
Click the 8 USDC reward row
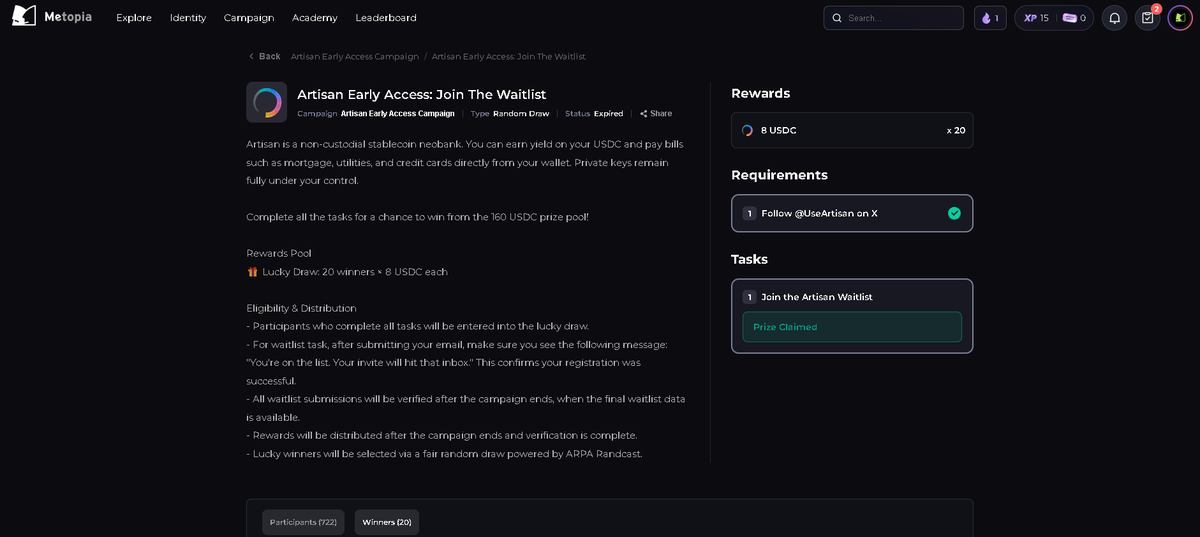[x=852, y=130]
